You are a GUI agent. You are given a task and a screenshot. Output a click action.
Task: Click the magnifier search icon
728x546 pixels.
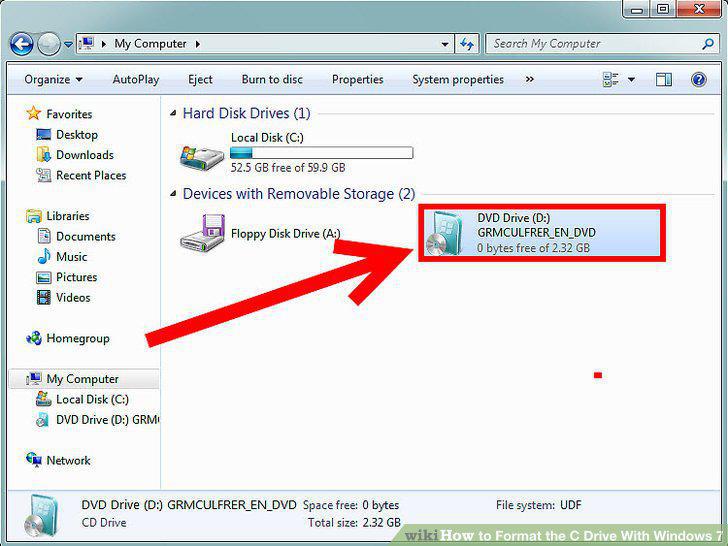(x=708, y=44)
